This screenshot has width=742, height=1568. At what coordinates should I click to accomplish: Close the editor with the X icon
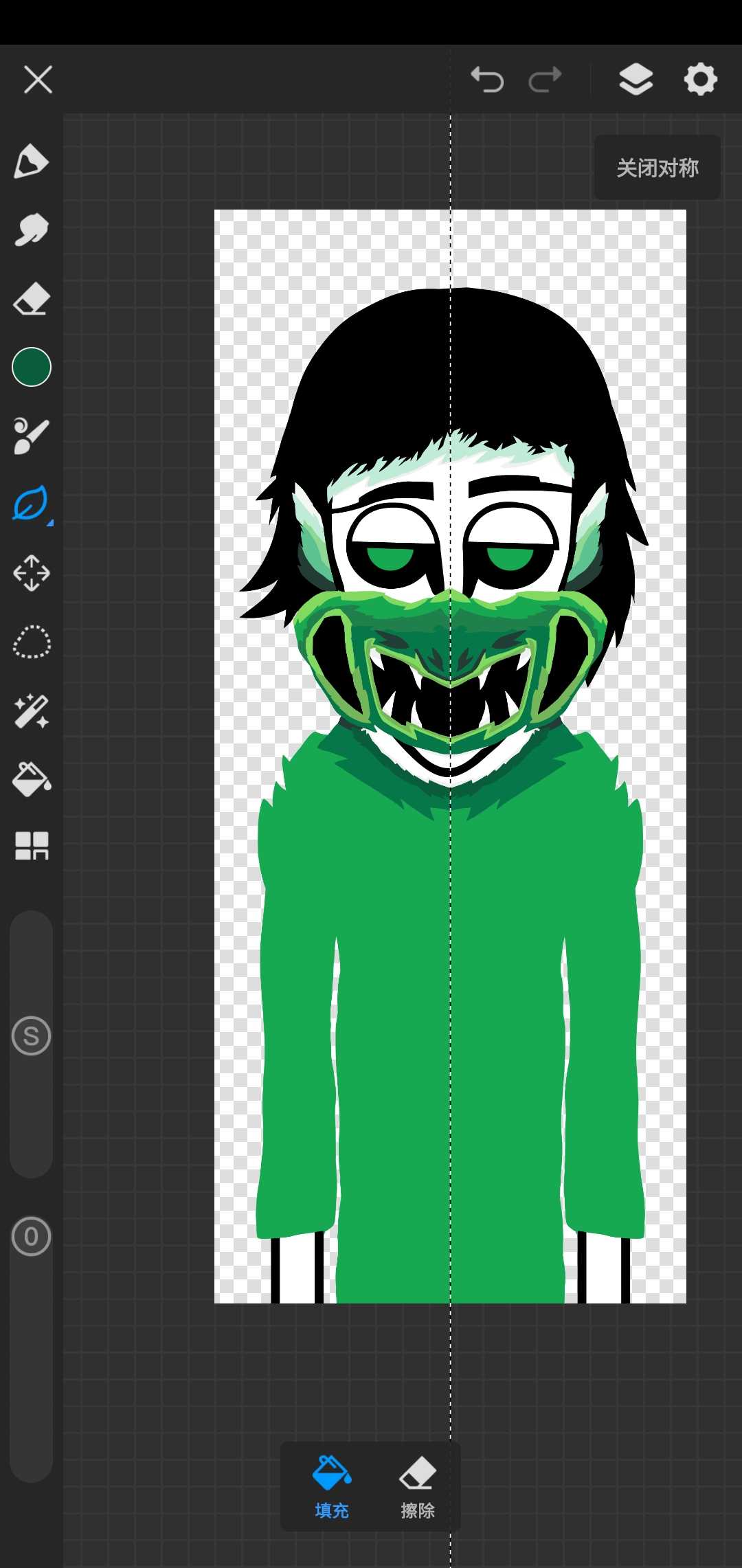[x=38, y=80]
